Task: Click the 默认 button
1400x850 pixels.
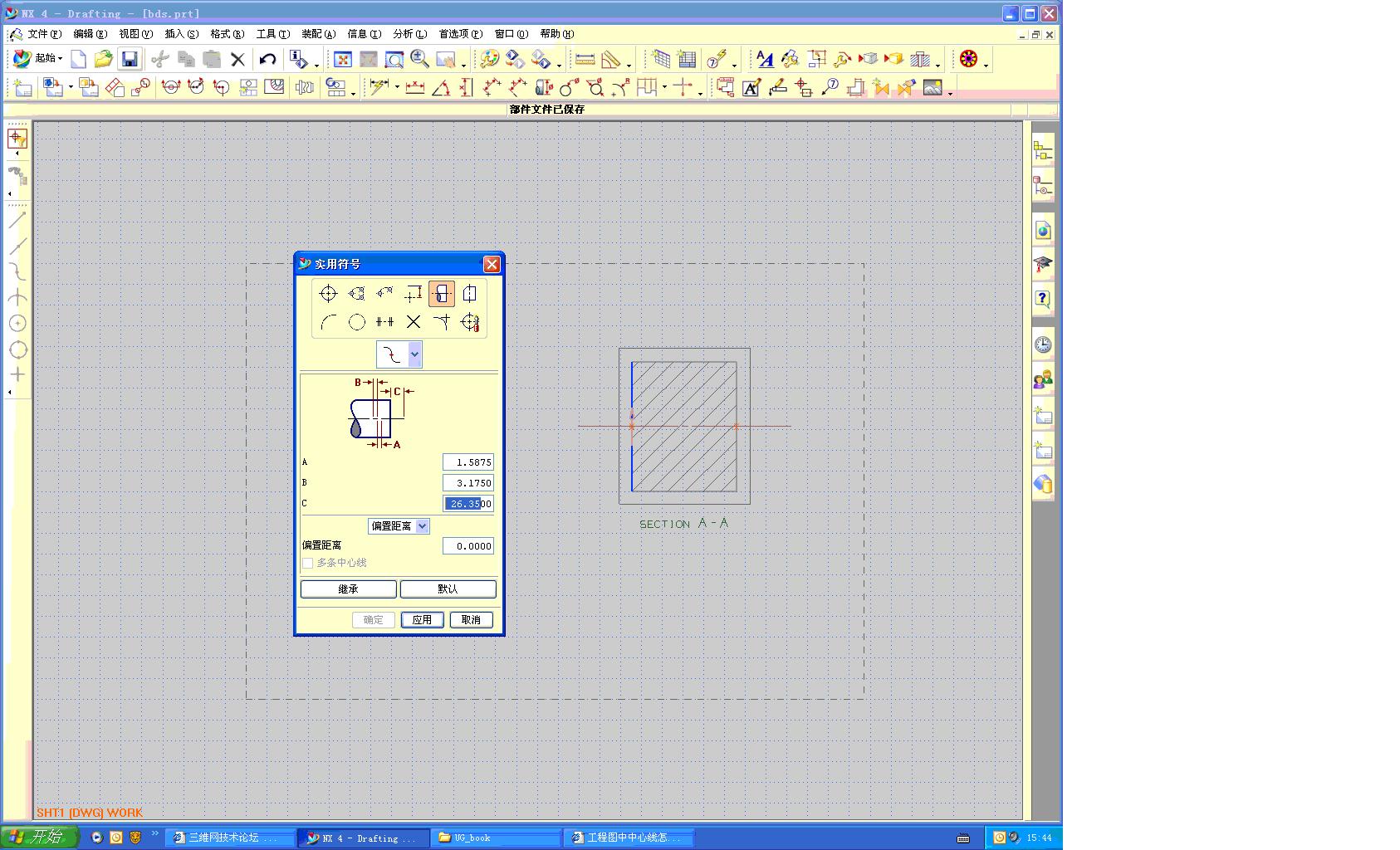Action: click(x=448, y=589)
